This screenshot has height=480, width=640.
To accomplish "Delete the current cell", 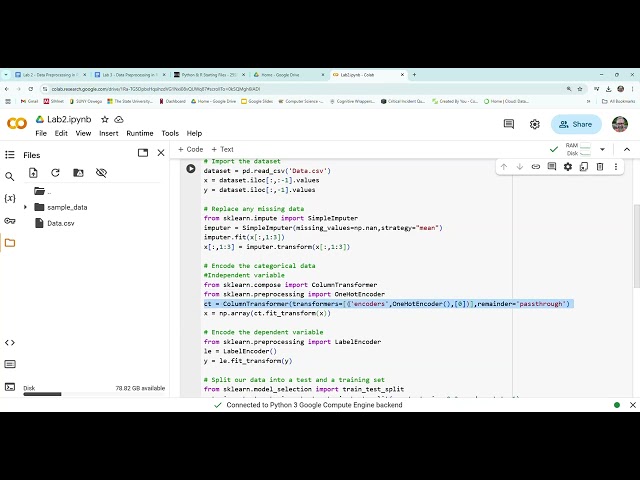I will (600, 167).
